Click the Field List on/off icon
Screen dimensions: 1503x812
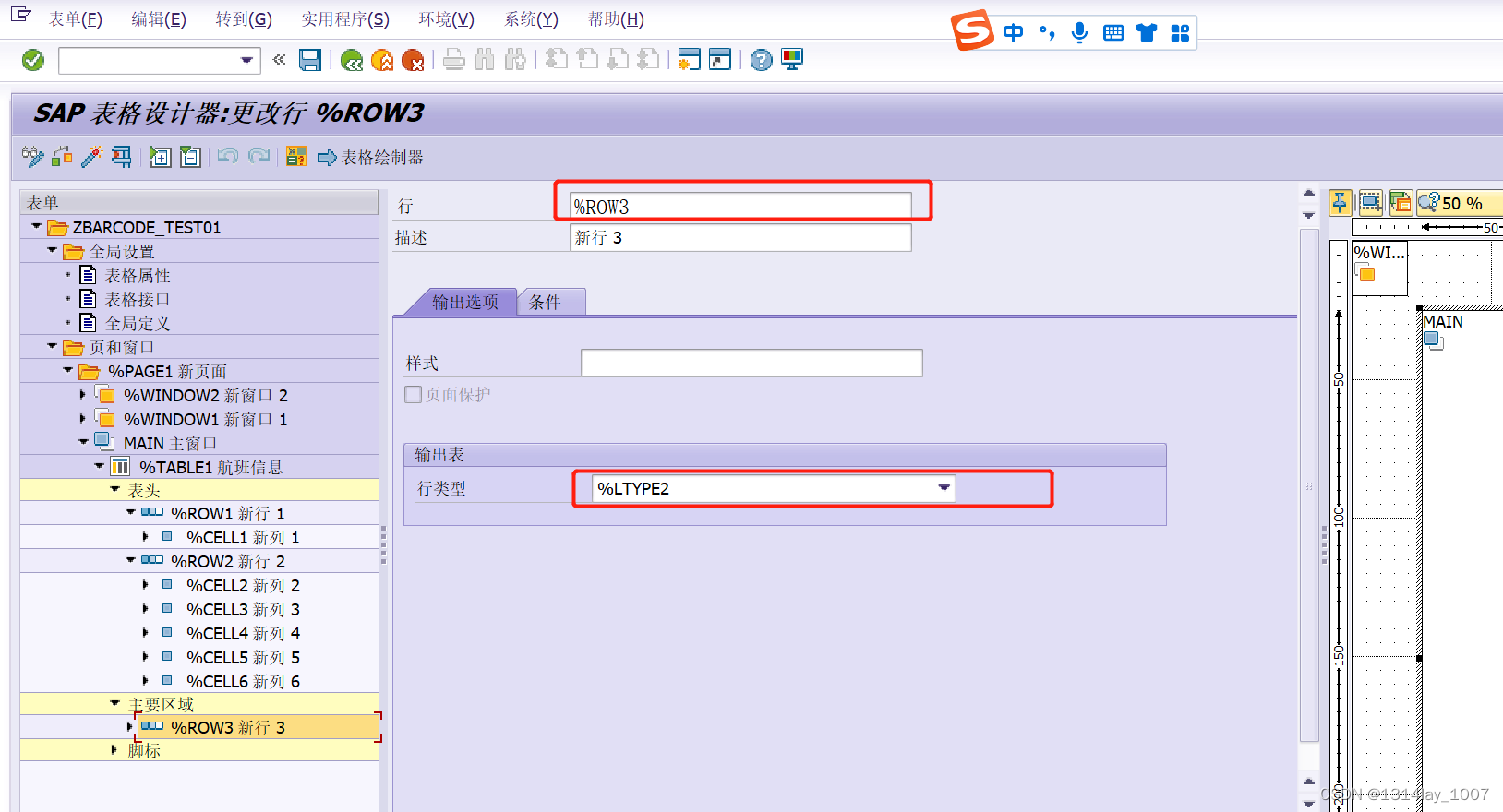(295, 157)
